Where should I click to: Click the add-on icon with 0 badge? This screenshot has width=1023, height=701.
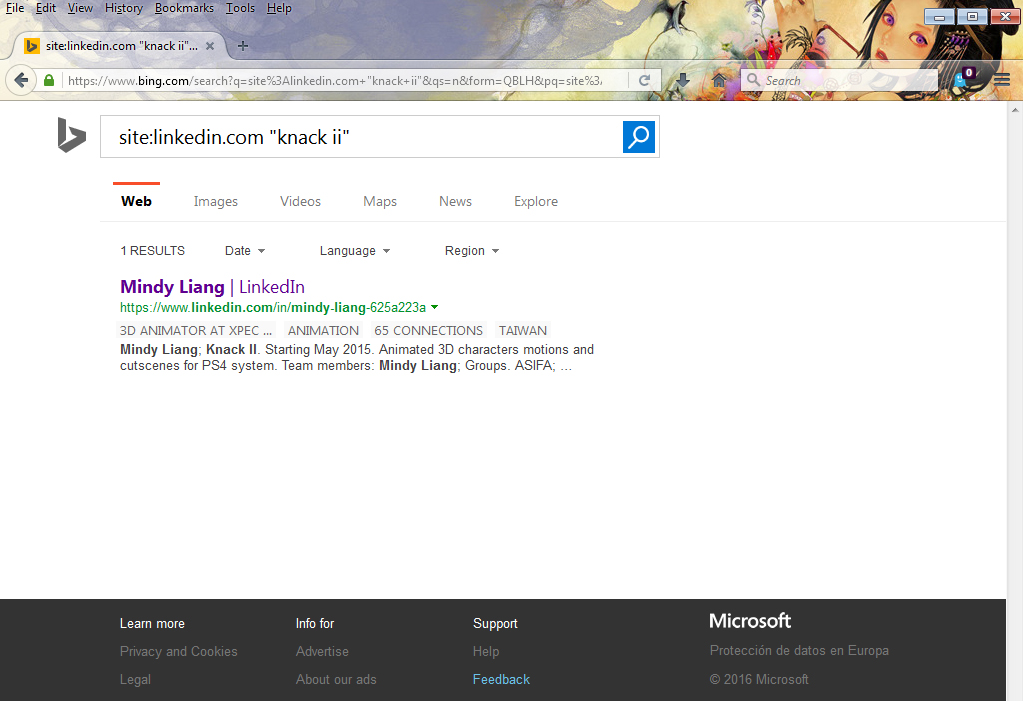(x=964, y=78)
